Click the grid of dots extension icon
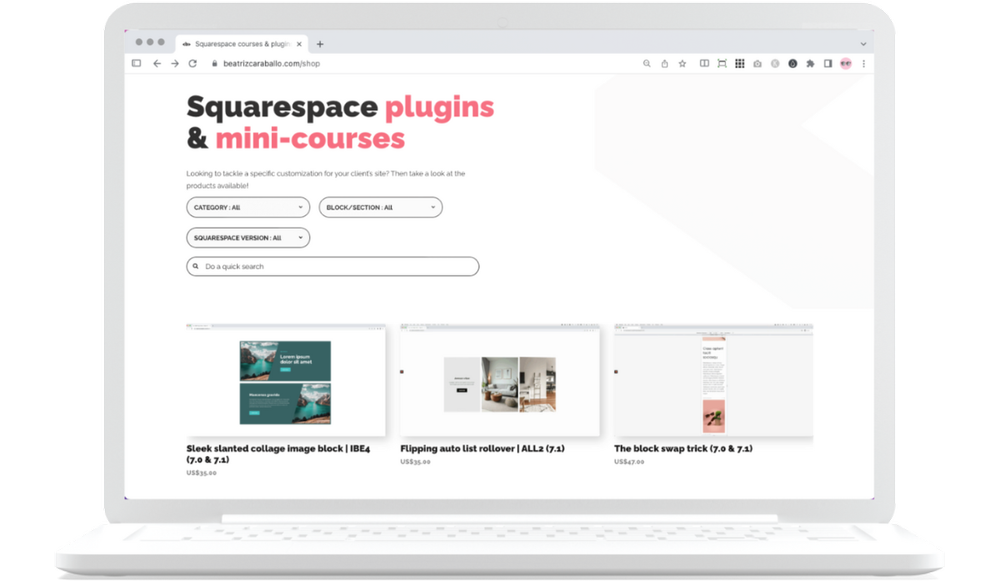This screenshot has height=582, width=1000. (x=740, y=64)
